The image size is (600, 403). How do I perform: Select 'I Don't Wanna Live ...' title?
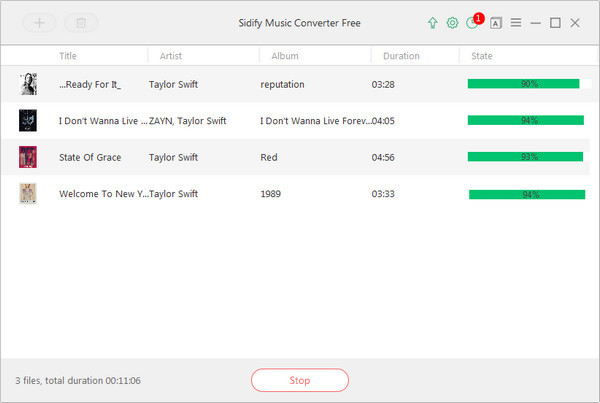click(103, 121)
